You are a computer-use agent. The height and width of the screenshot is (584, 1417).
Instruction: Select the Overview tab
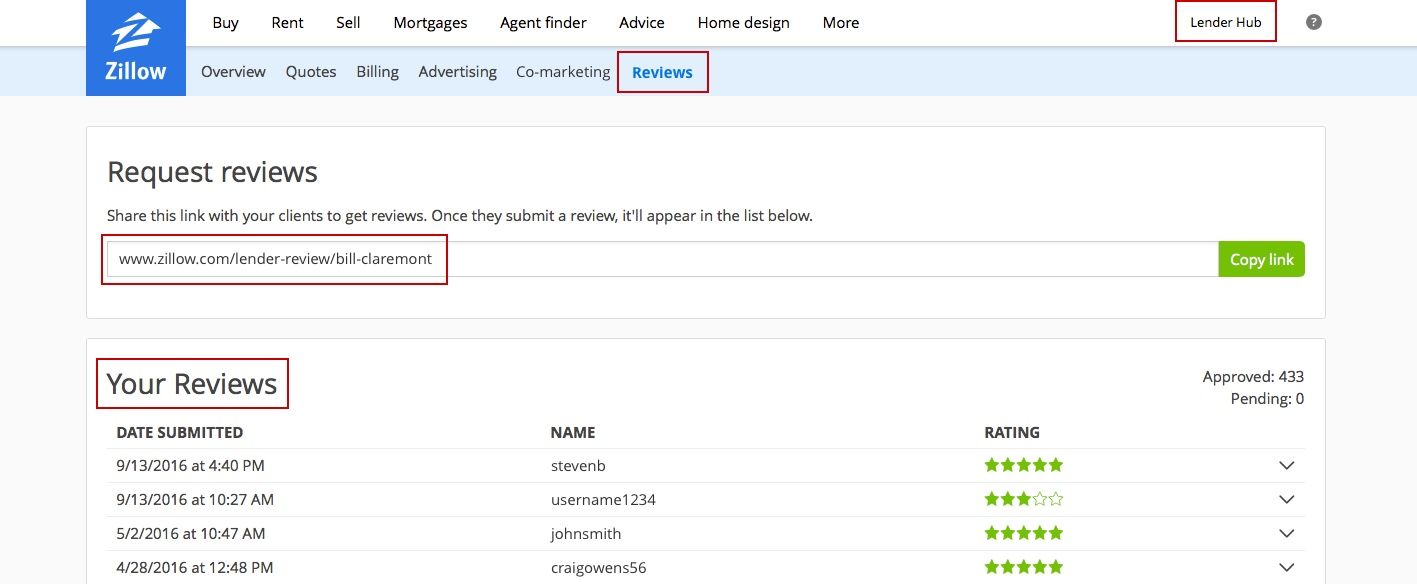[x=233, y=72]
